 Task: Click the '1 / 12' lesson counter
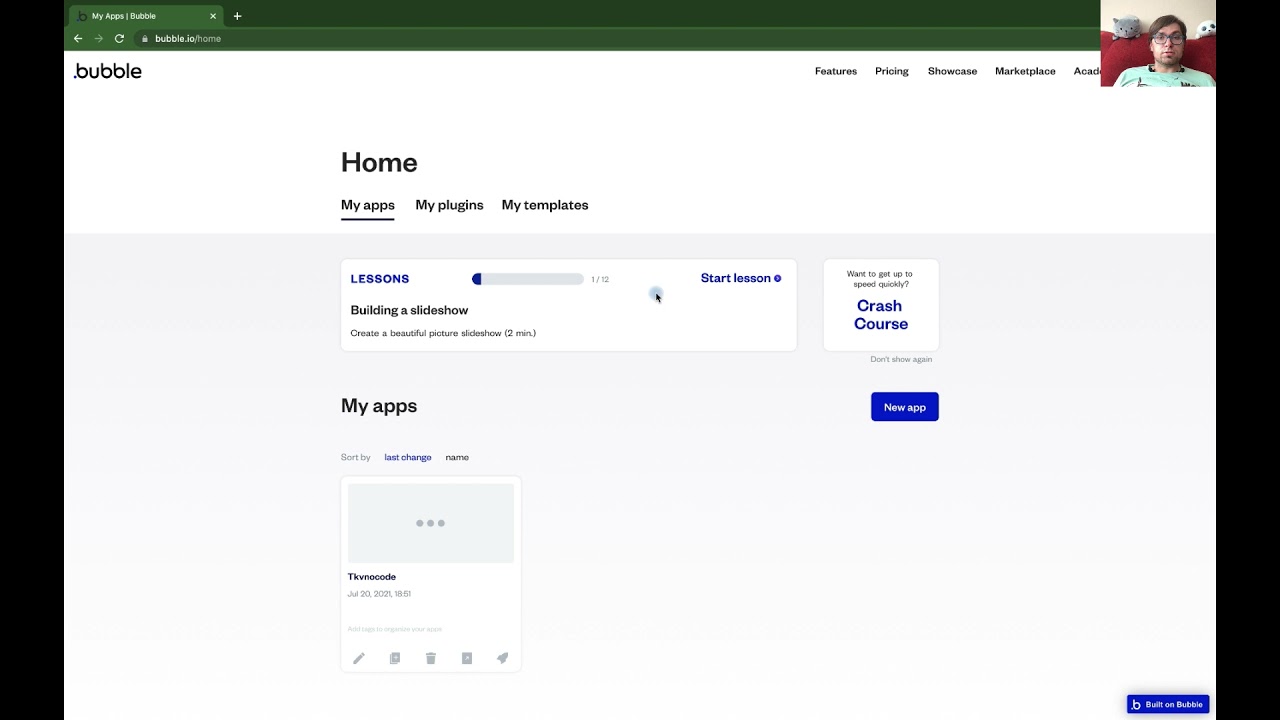click(x=600, y=279)
